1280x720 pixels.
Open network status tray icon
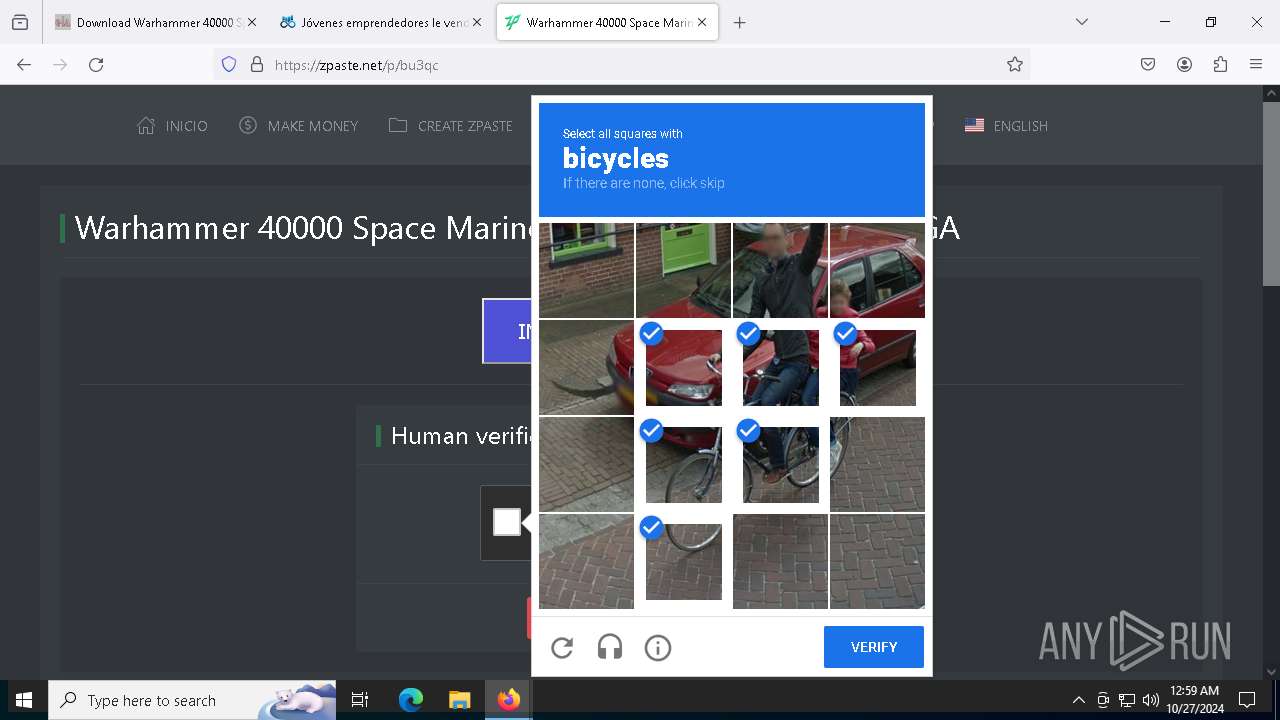1127,700
